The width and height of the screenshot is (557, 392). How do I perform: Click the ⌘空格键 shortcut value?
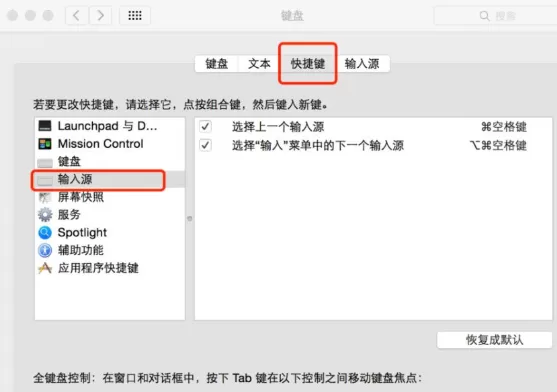point(504,127)
